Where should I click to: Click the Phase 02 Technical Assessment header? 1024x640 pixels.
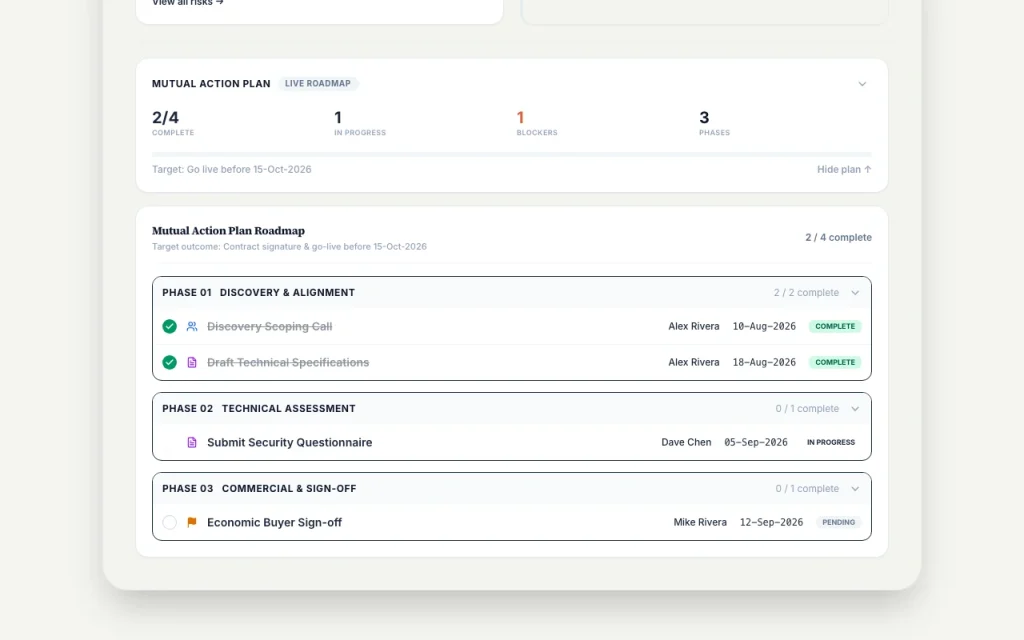click(511, 409)
